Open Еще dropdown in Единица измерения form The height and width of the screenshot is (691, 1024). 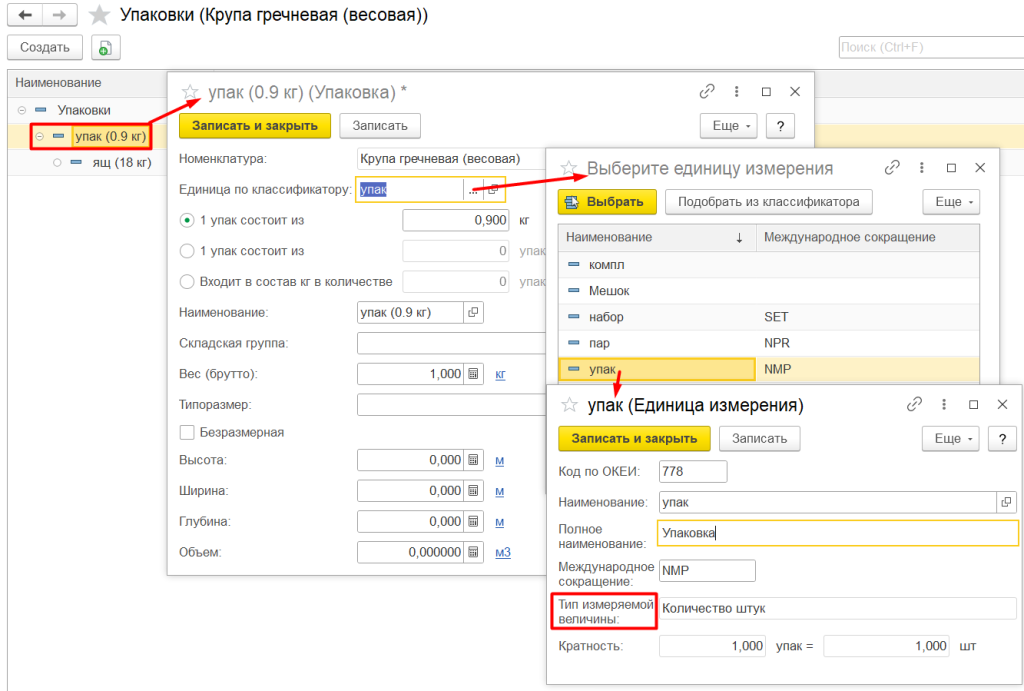click(x=951, y=439)
